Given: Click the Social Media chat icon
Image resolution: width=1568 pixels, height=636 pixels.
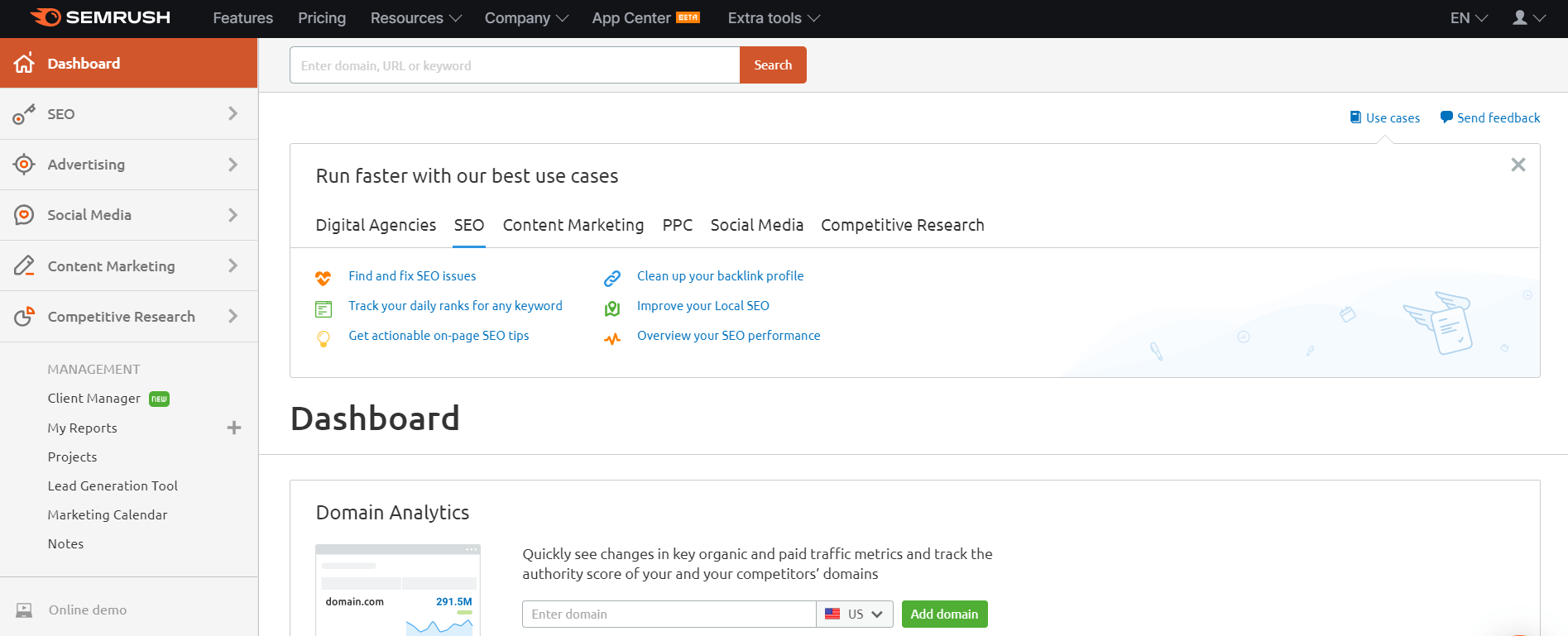Looking at the screenshot, I should (24, 215).
